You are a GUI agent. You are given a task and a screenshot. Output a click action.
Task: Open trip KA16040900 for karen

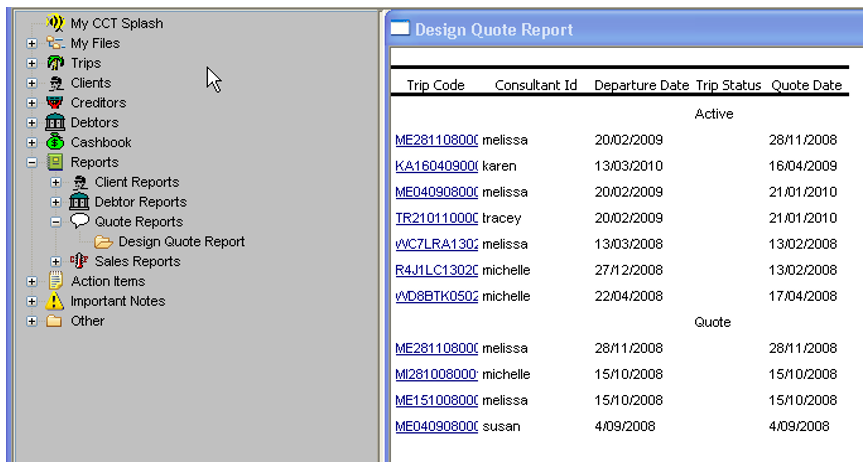pos(436,166)
